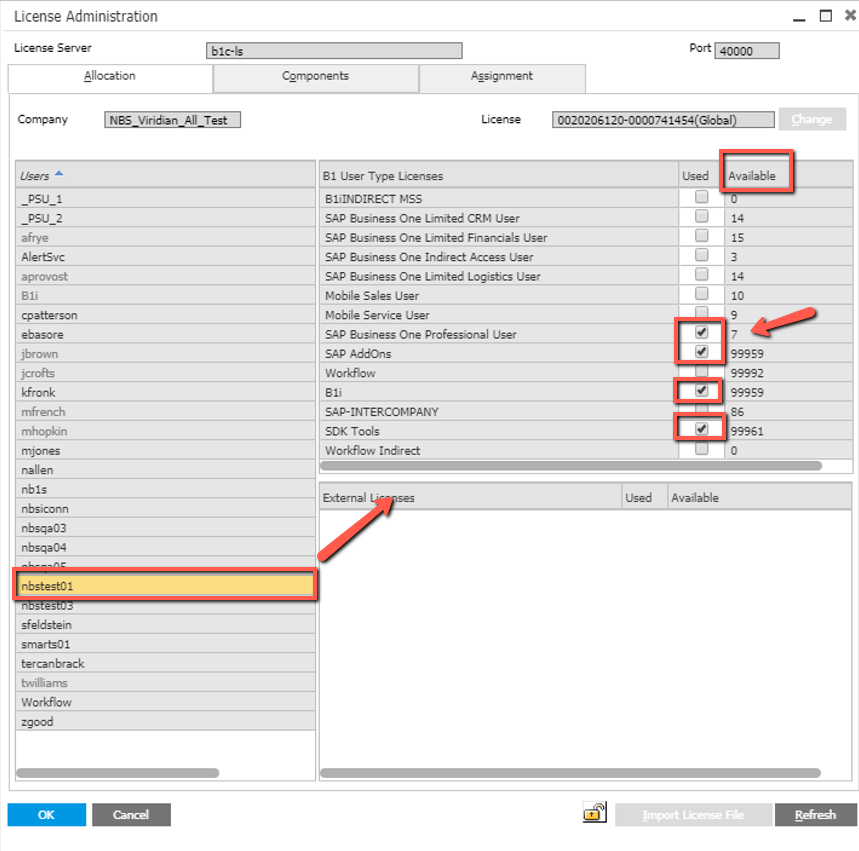Click the Workflow license row label
This screenshot has width=859, height=851.
click(x=350, y=373)
